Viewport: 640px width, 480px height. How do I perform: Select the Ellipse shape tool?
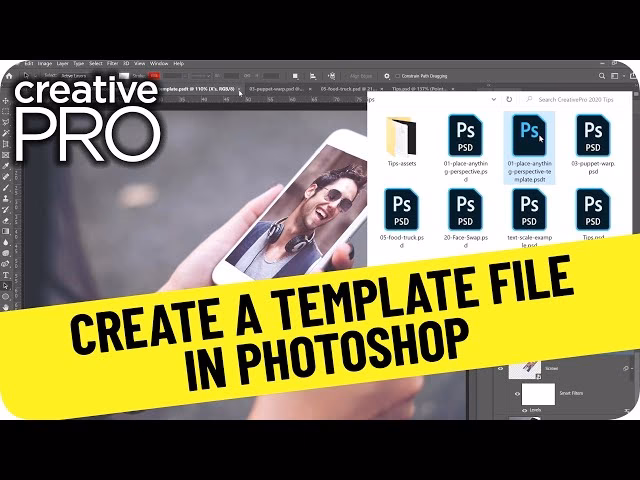coord(6,297)
